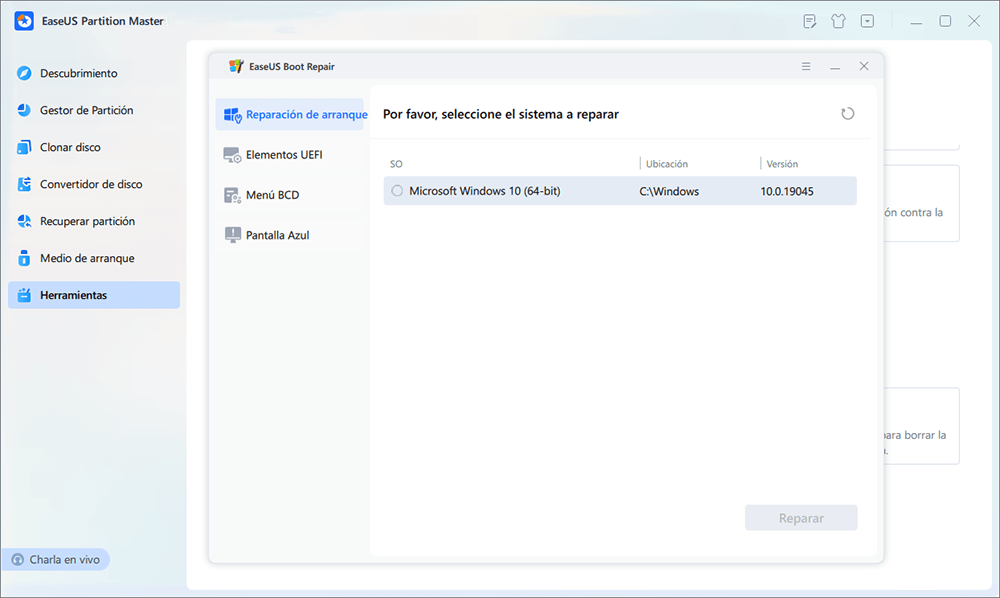Click the Gestor de Partición pie icon

point(24,110)
